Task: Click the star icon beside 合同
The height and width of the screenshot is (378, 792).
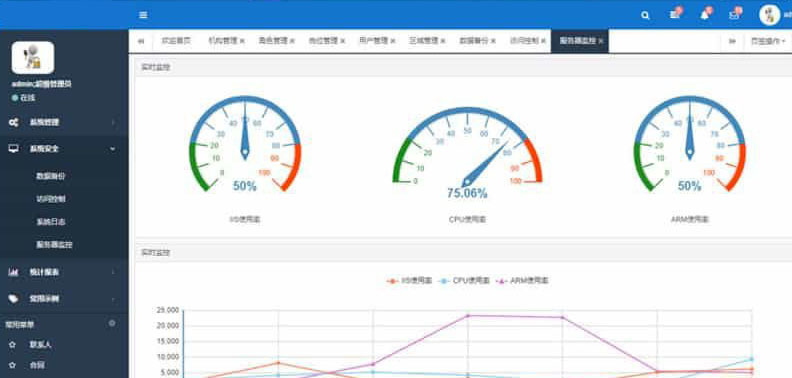Action: point(13,364)
